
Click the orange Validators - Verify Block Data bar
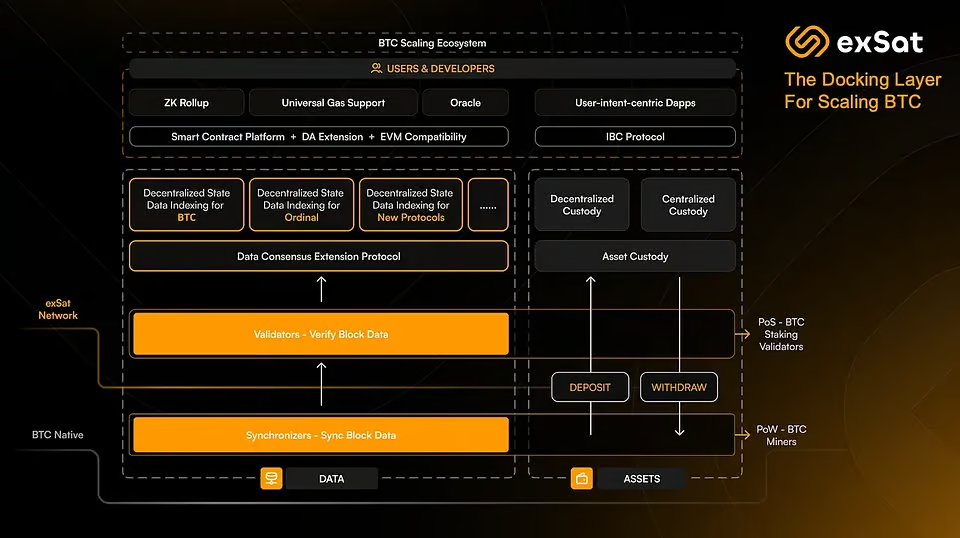(x=320, y=334)
